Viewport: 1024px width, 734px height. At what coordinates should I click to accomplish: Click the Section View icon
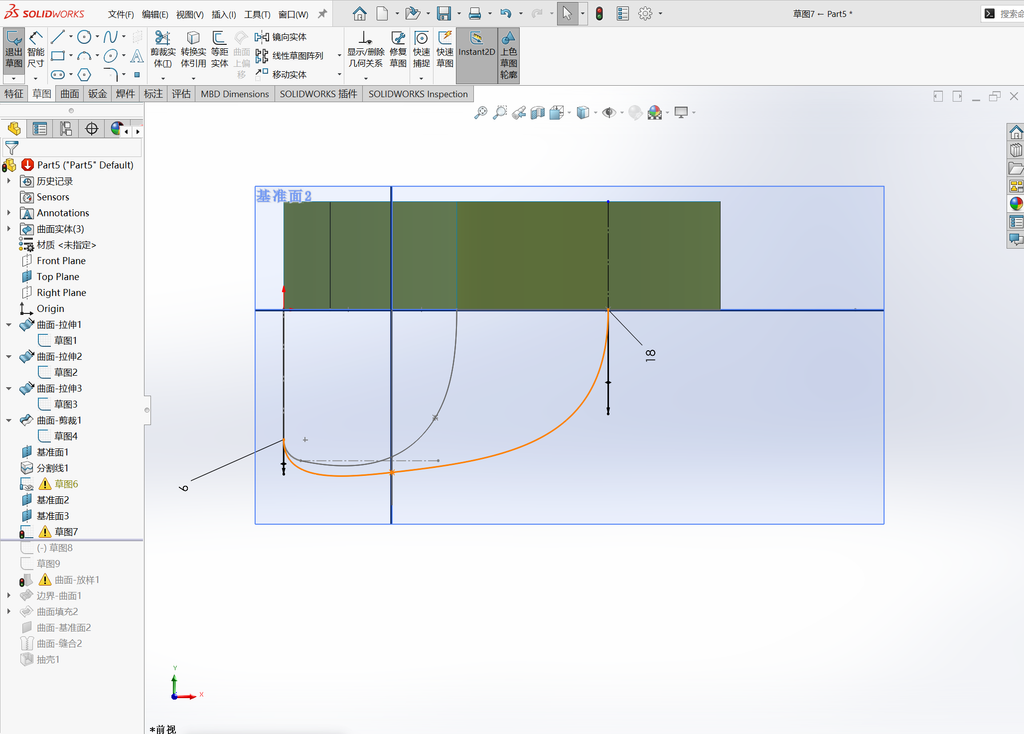(537, 113)
